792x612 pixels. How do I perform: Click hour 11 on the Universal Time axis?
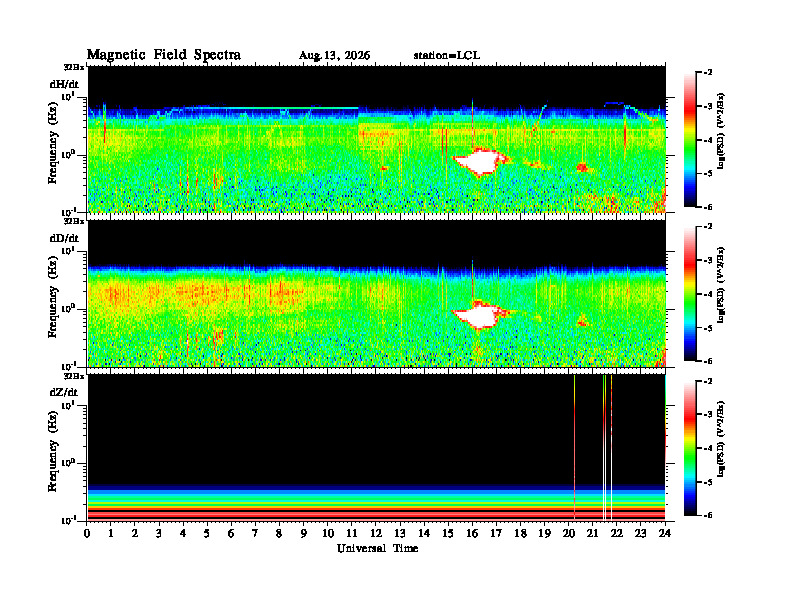click(352, 533)
